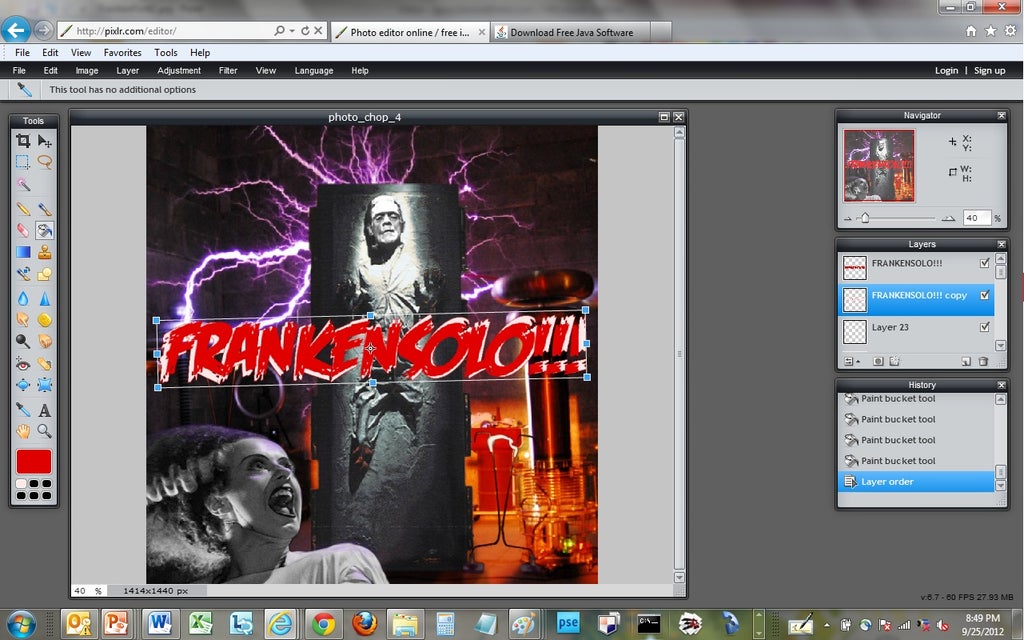Open the address bar search dropdown arrow

click(291, 31)
